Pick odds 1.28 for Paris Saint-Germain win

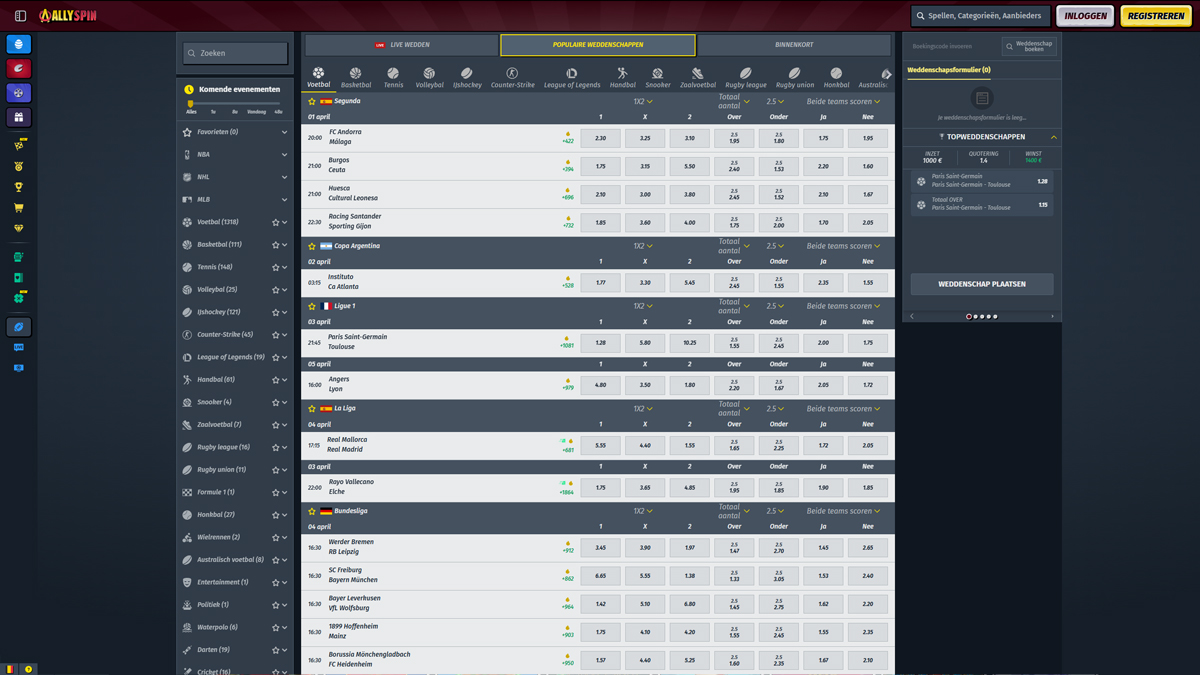[x=600, y=343]
